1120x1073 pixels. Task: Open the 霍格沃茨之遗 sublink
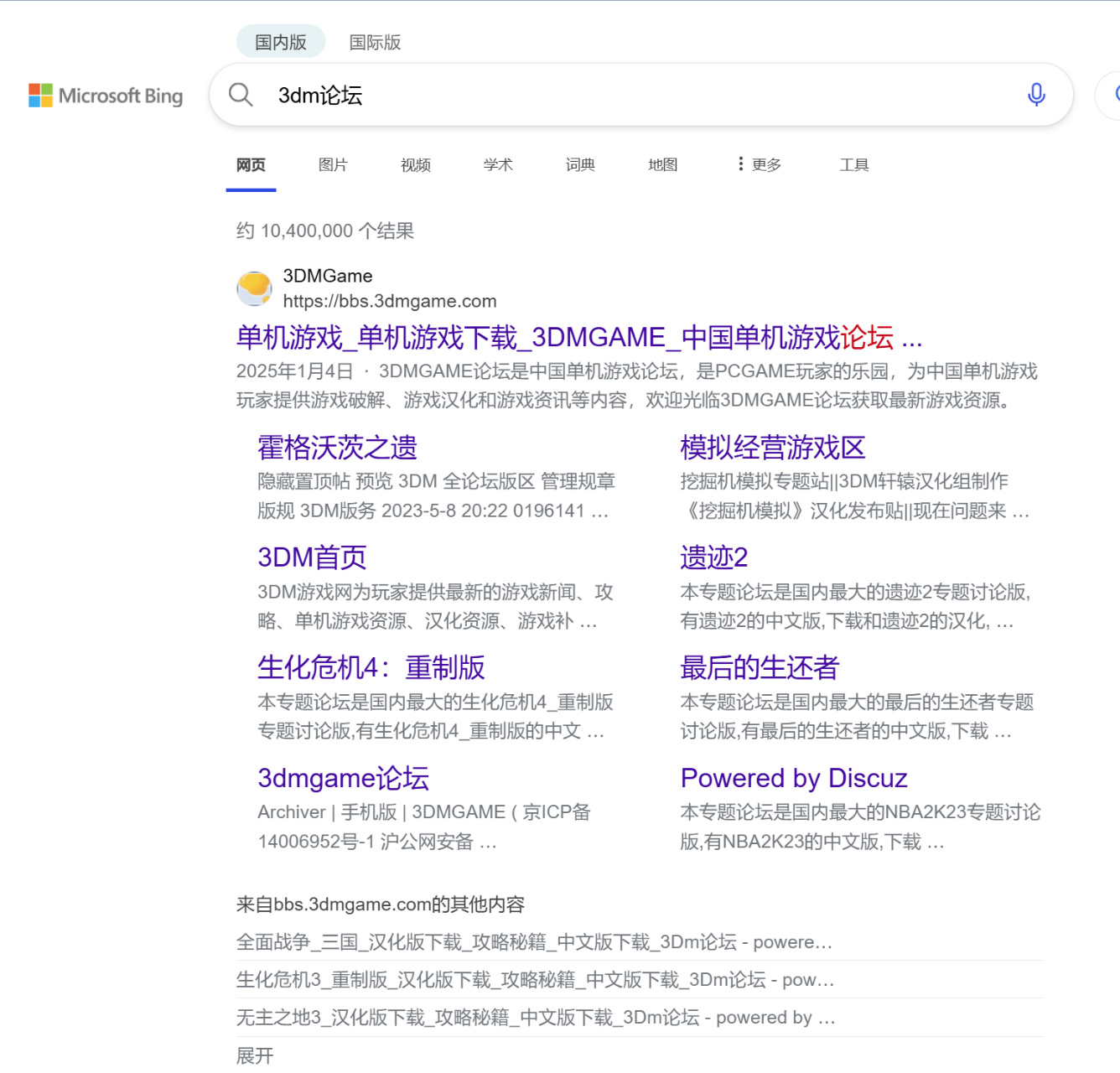[x=337, y=447]
